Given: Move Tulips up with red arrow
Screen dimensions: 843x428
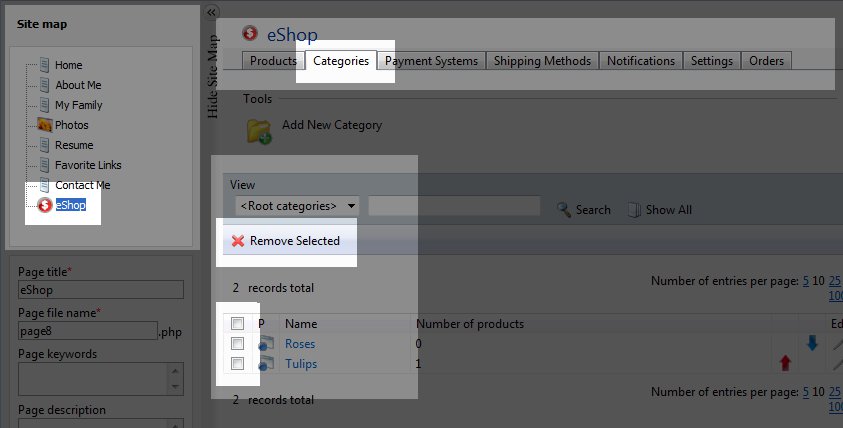Looking at the screenshot, I should click(784, 364).
